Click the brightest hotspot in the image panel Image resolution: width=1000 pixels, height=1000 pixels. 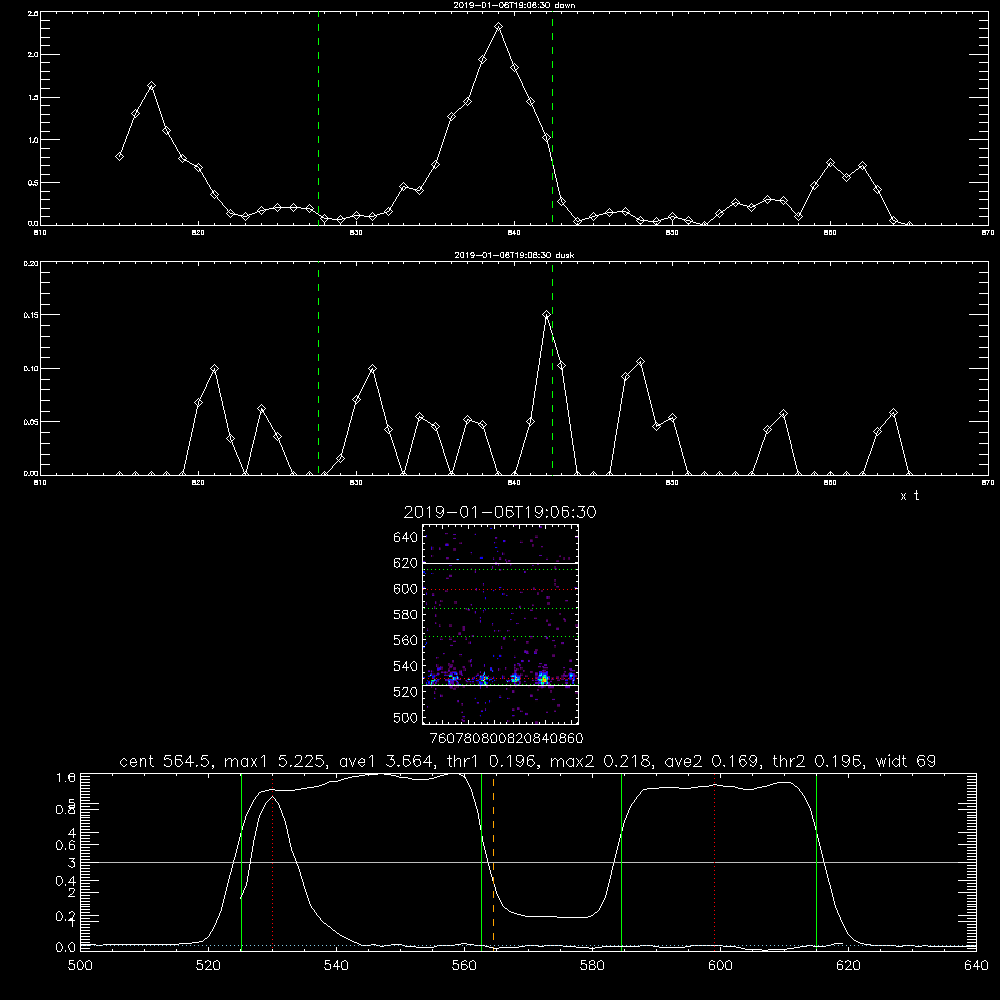(543, 680)
